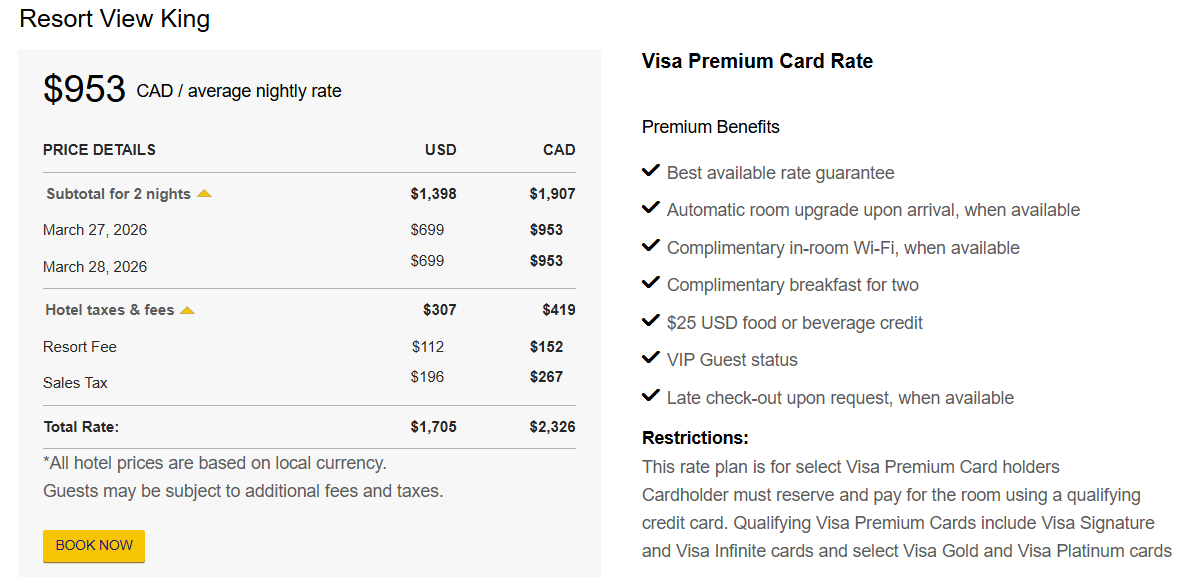Click the BOOK NOW button

[93, 545]
